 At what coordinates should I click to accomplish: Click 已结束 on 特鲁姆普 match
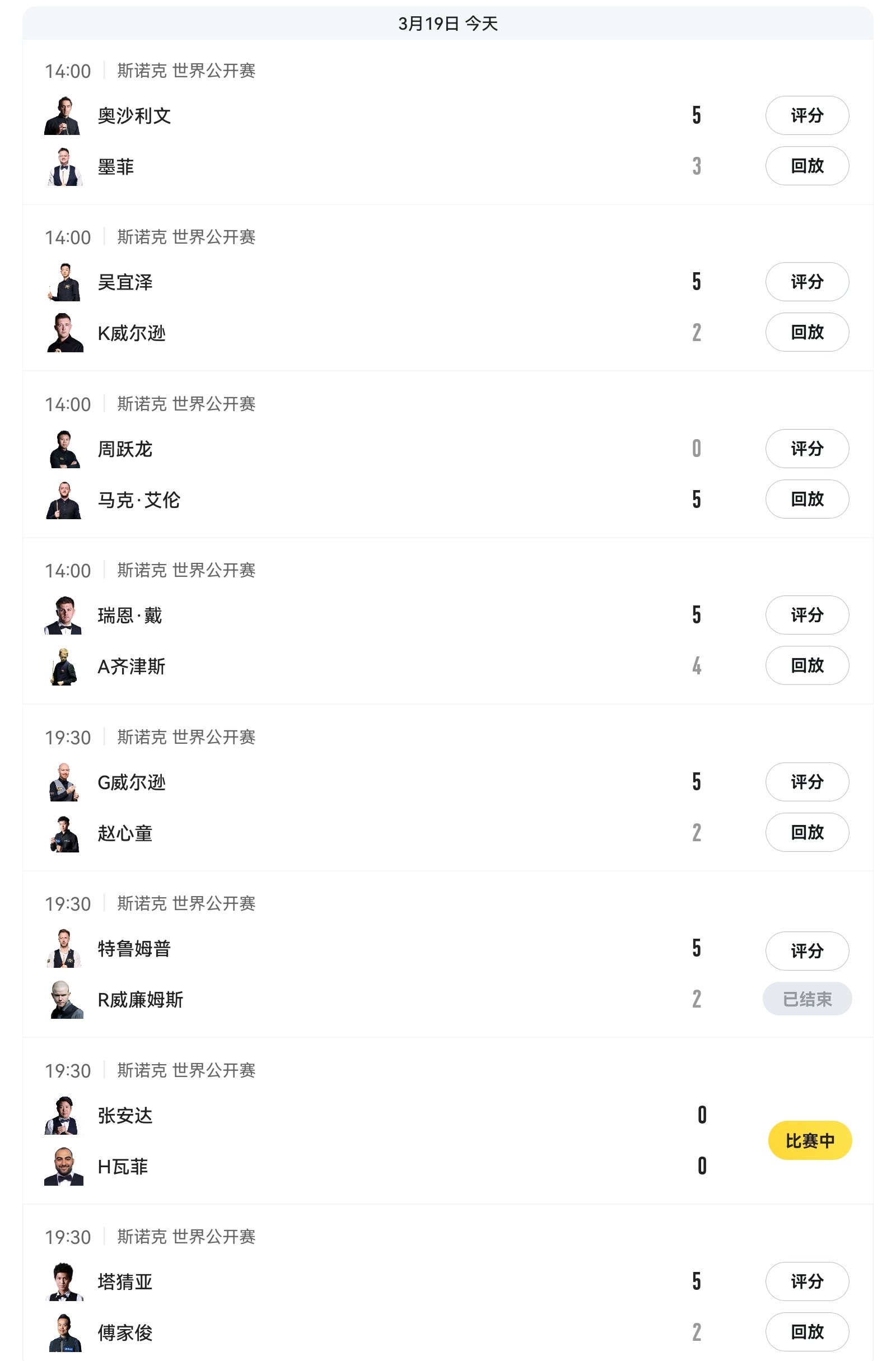(x=807, y=999)
